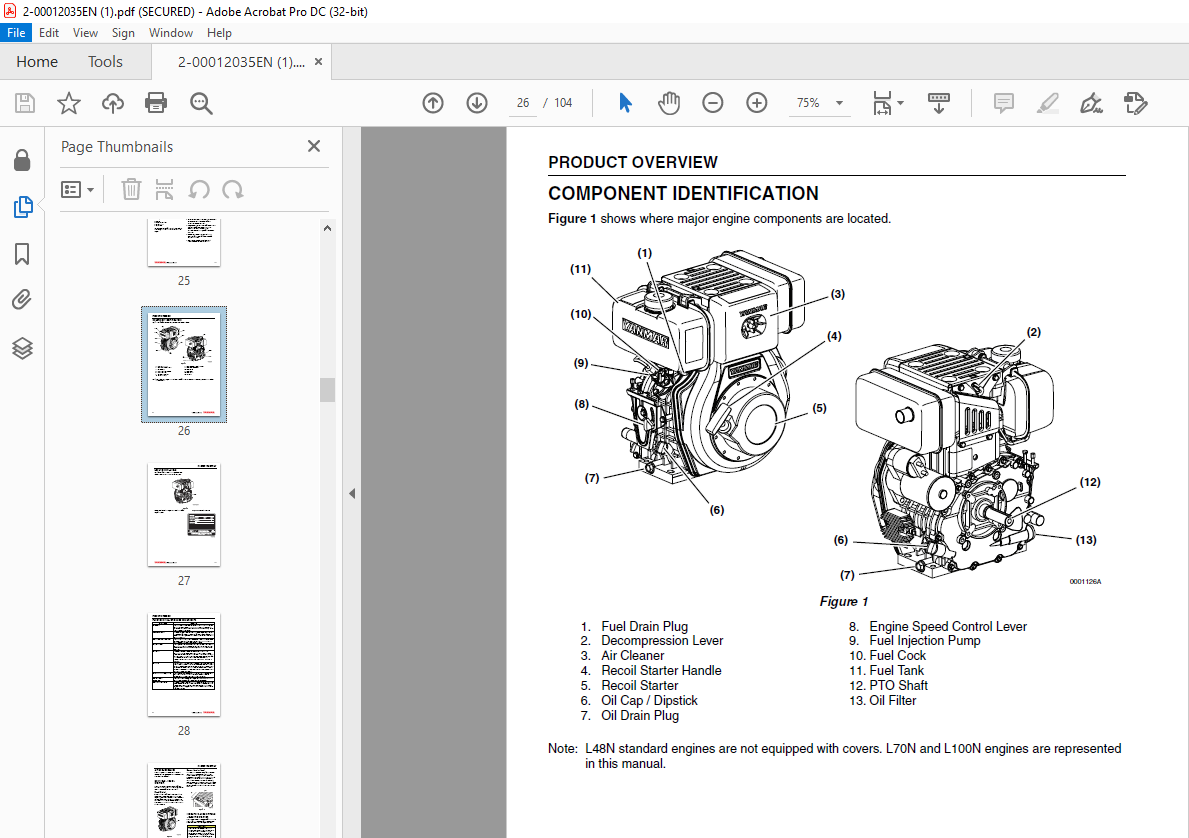Open the Sign document pen icon
1189x838 pixels.
[x=1091, y=103]
